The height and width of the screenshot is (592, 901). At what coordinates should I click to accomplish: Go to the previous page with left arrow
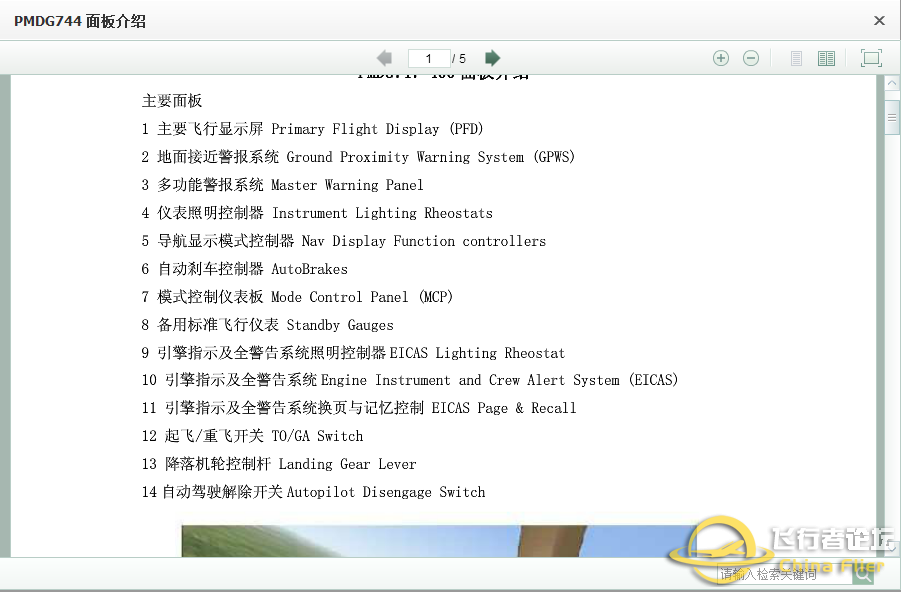pos(384,58)
